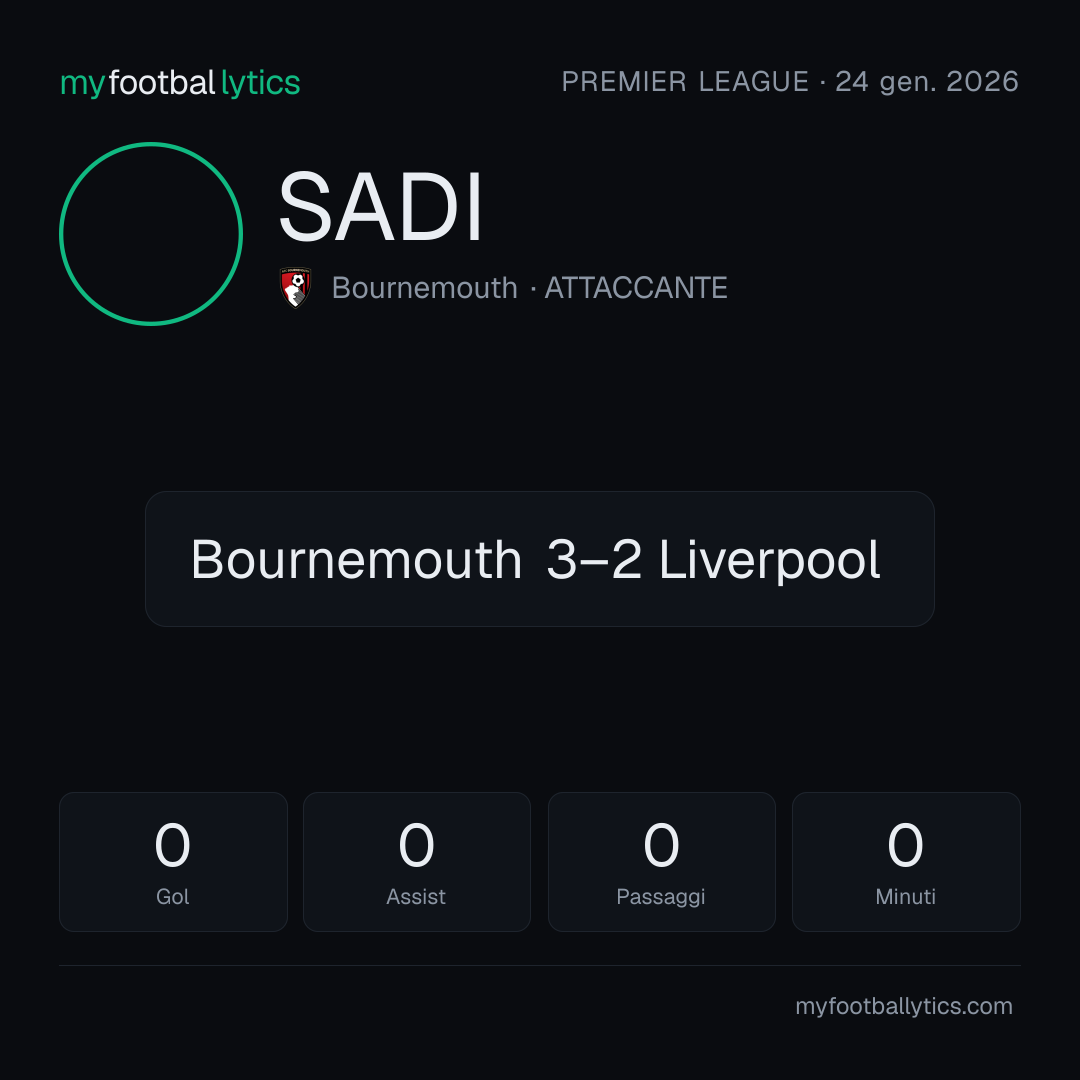This screenshot has width=1080, height=1080.
Task: Click the SADI player name heading
Action: pyautogui.click(x=380, y=207)
